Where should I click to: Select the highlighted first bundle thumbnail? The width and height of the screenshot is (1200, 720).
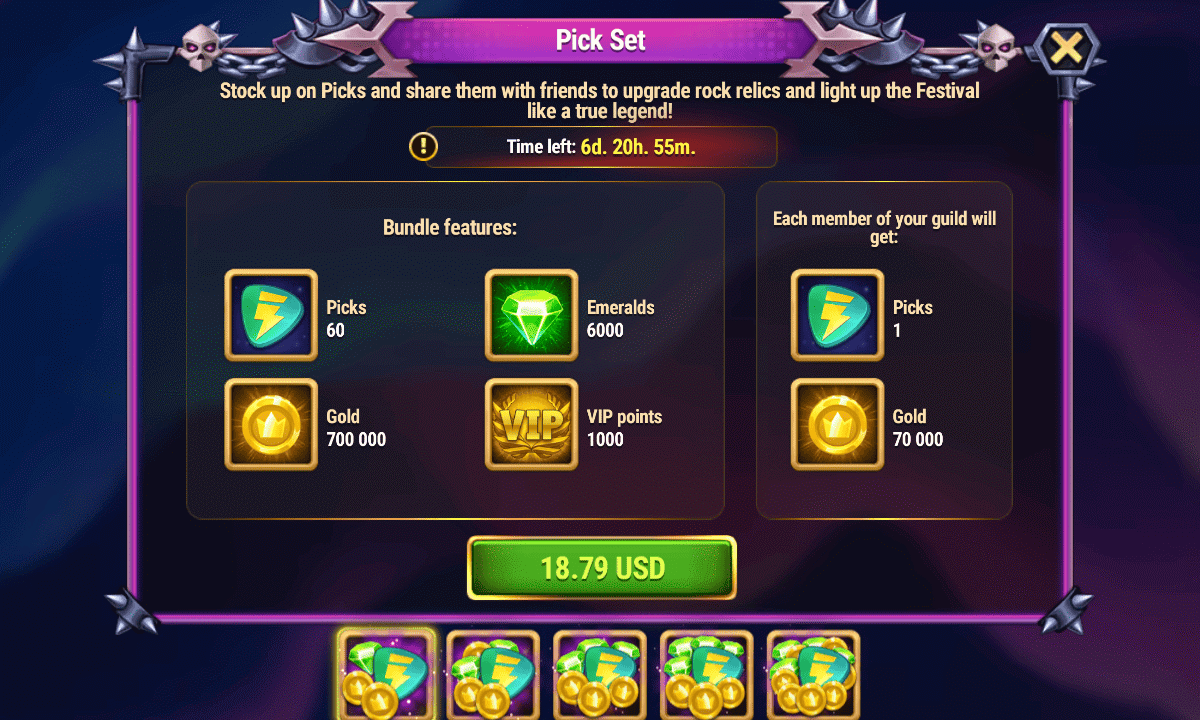click(x=386, y=674)
